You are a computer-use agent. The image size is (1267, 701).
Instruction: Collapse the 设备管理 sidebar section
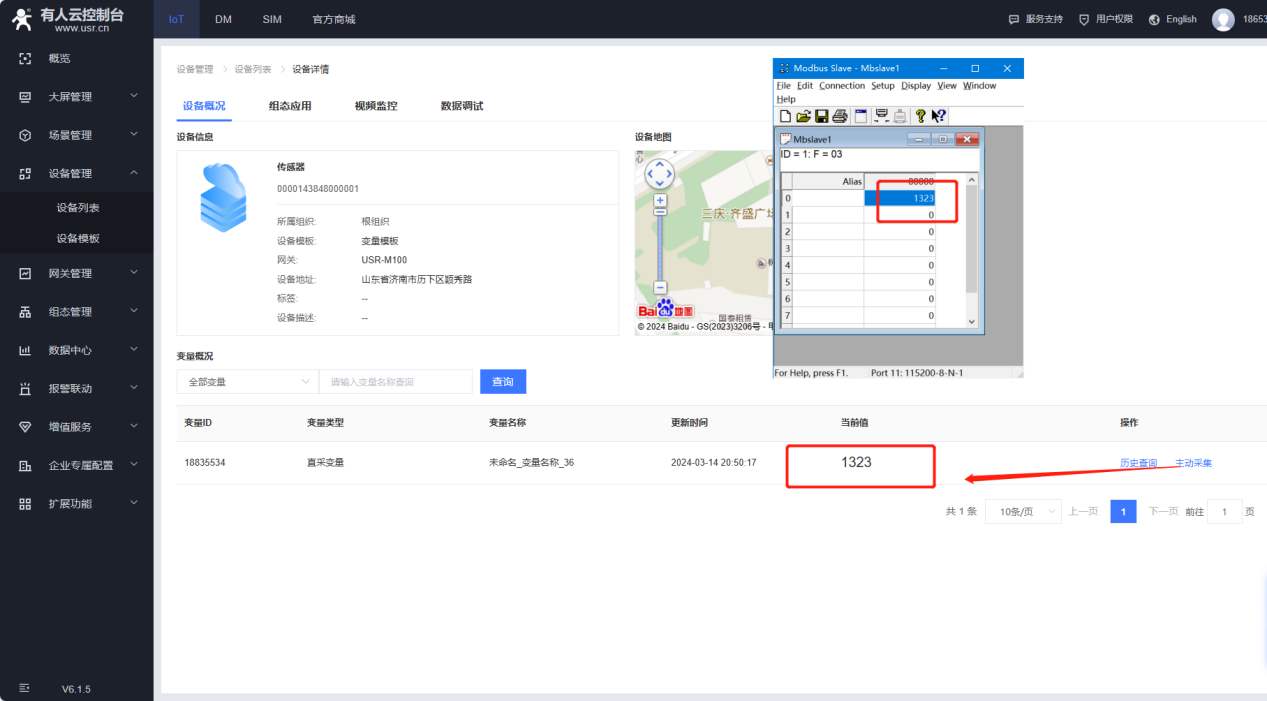pos(133,173)
